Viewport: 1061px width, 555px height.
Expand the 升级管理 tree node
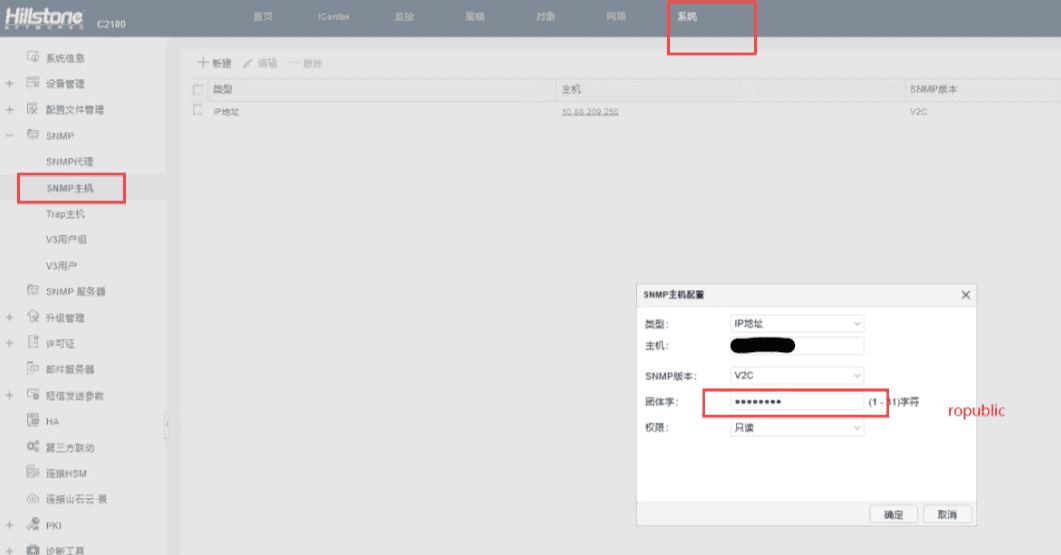click(9, 317)
